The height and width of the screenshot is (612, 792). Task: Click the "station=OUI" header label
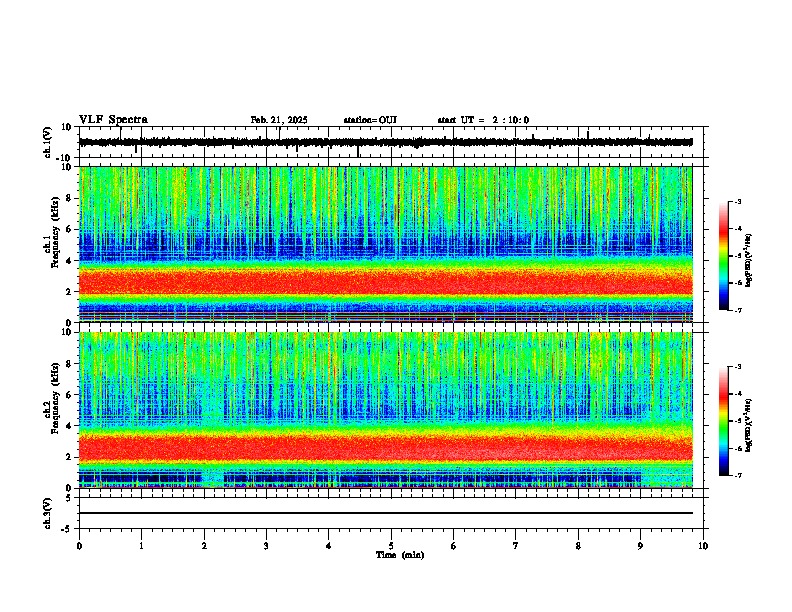(x=370, y=120)
